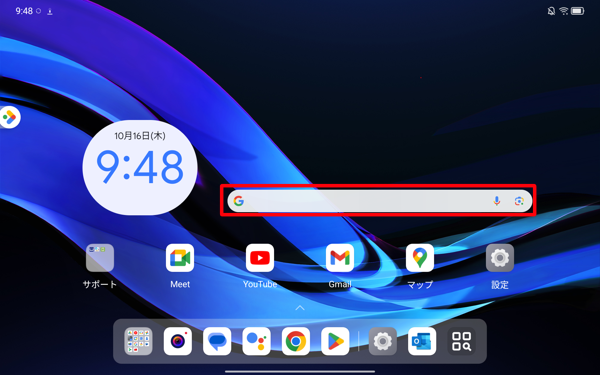The height and width of the screenshot is (375, 600).
Task: Open the サポート folder
Action: point(100,258)
